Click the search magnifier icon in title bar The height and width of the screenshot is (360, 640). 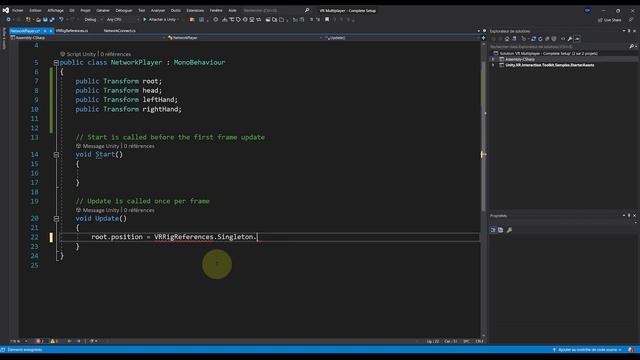[307, 10]
